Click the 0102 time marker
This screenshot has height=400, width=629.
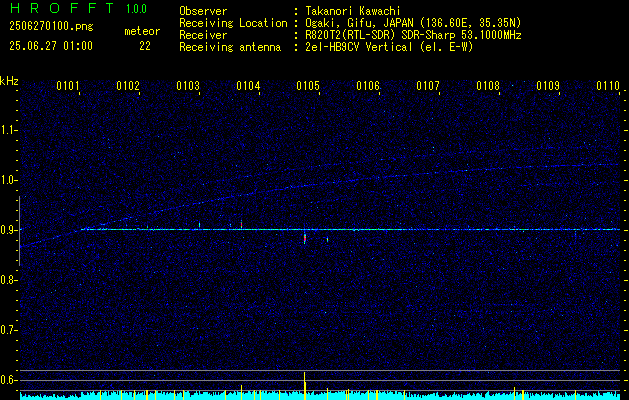[x=128, y=86]
